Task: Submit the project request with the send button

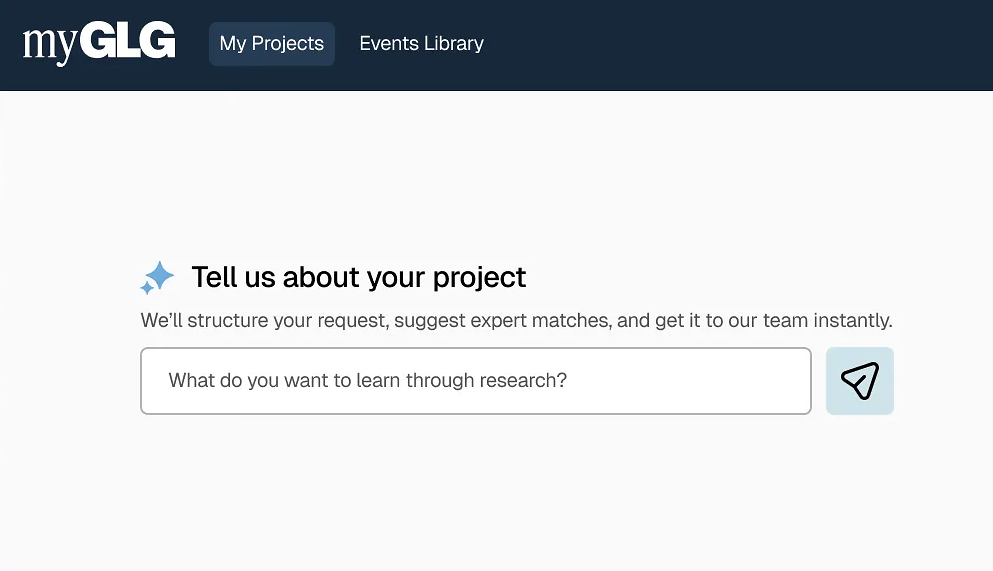Action: pos(859,381)
